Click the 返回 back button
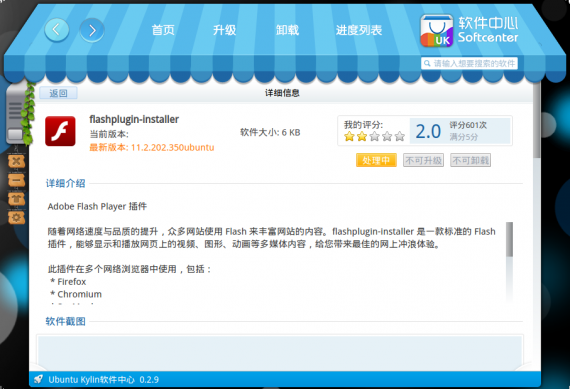 [59, 93]
